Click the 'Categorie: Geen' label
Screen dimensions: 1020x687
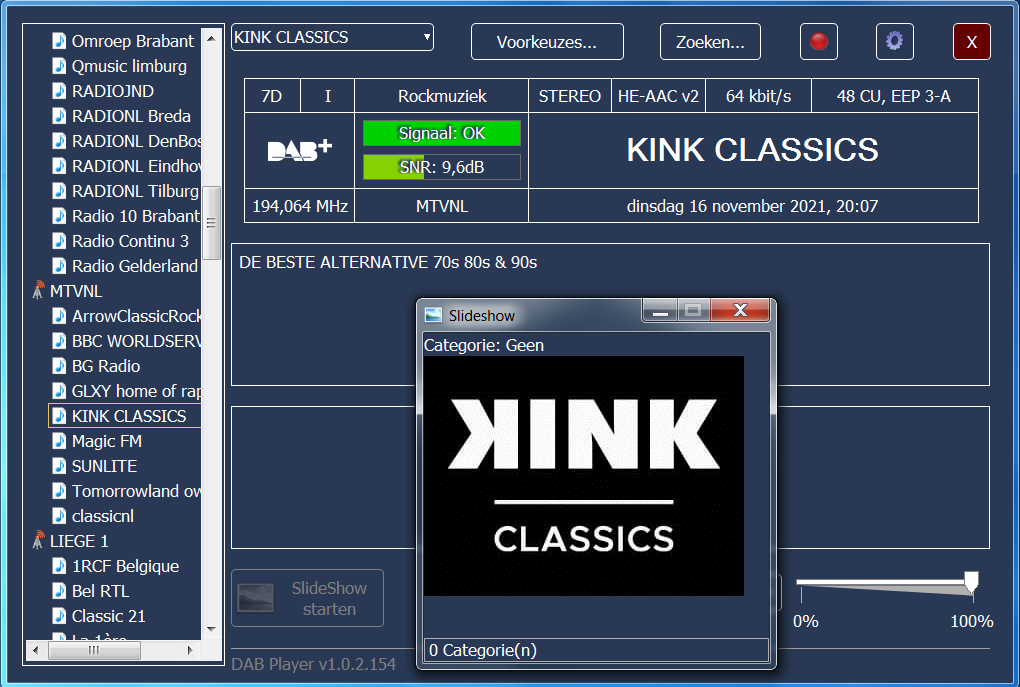[483, 345]
